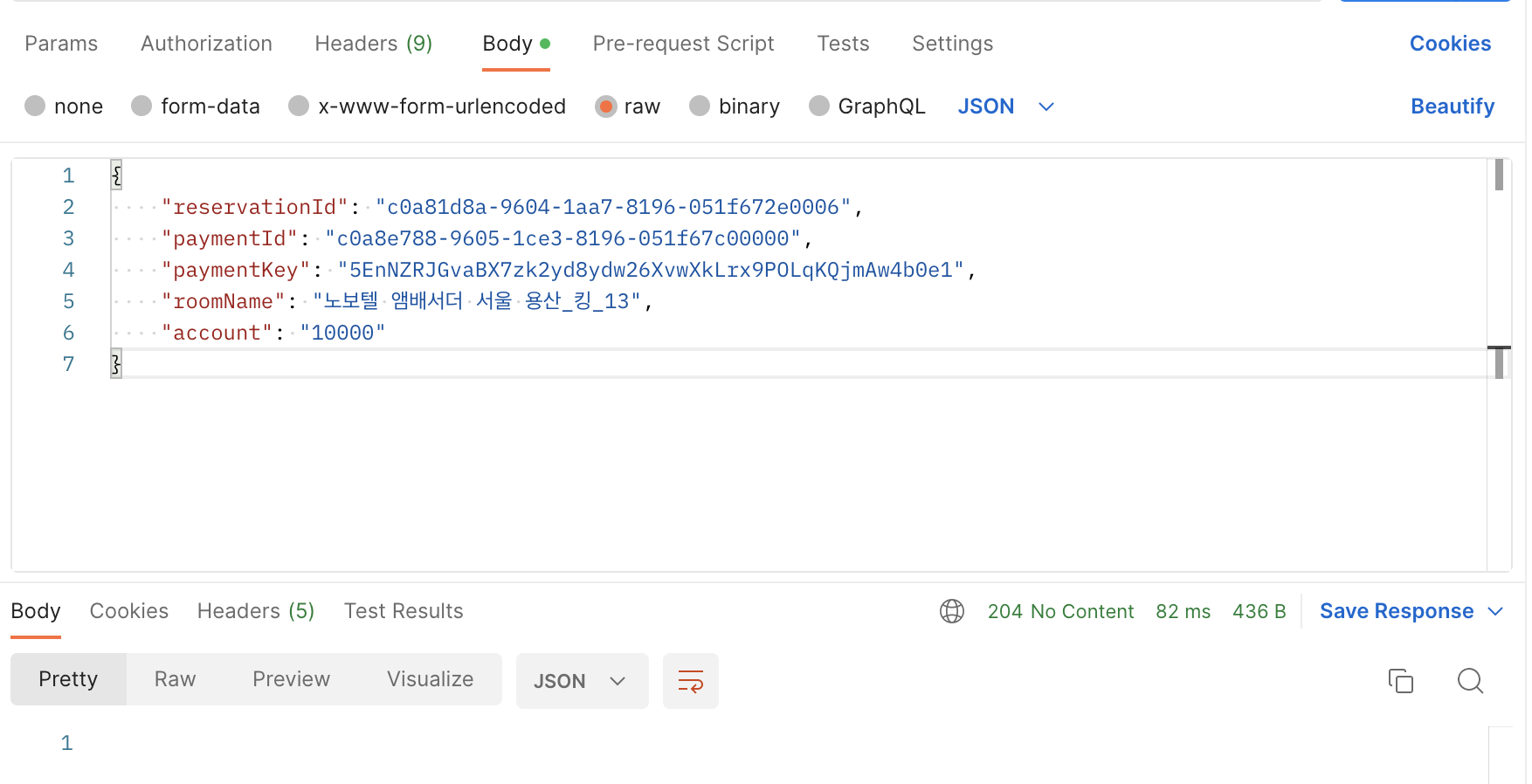The width and height of the screenshot is (1532, 784).
Task: Open the Pre-request Script tab
Action: 683,44
